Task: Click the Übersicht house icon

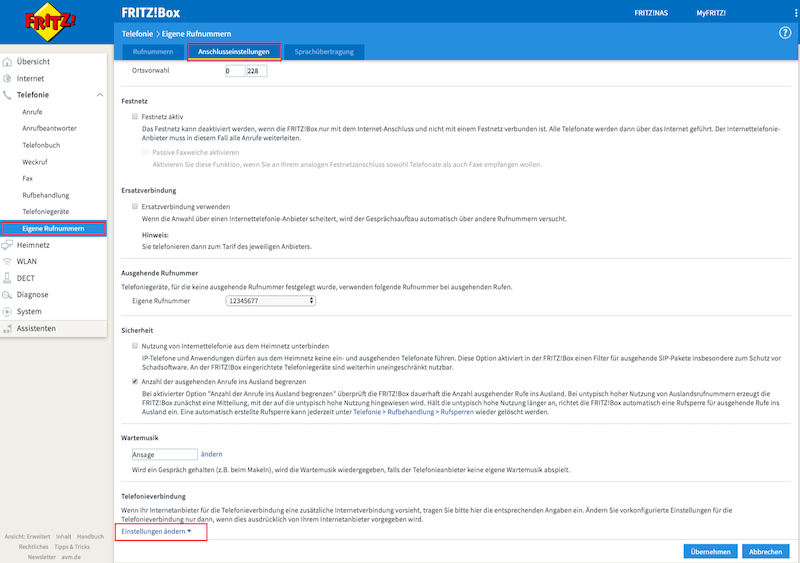Action: [x=7, y=62]
